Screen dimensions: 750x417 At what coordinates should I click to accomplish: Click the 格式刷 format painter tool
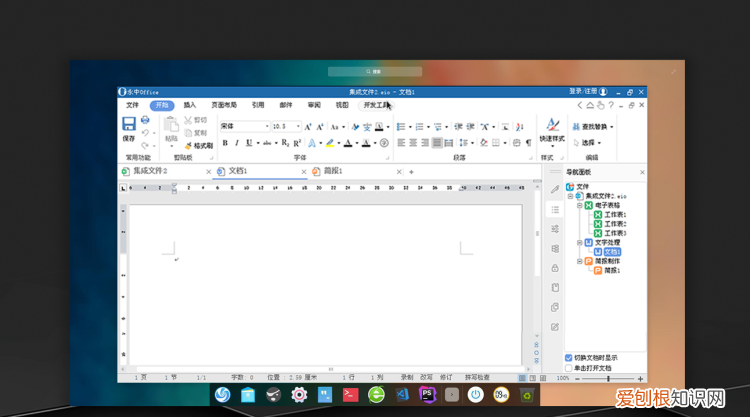pos(197,145)
